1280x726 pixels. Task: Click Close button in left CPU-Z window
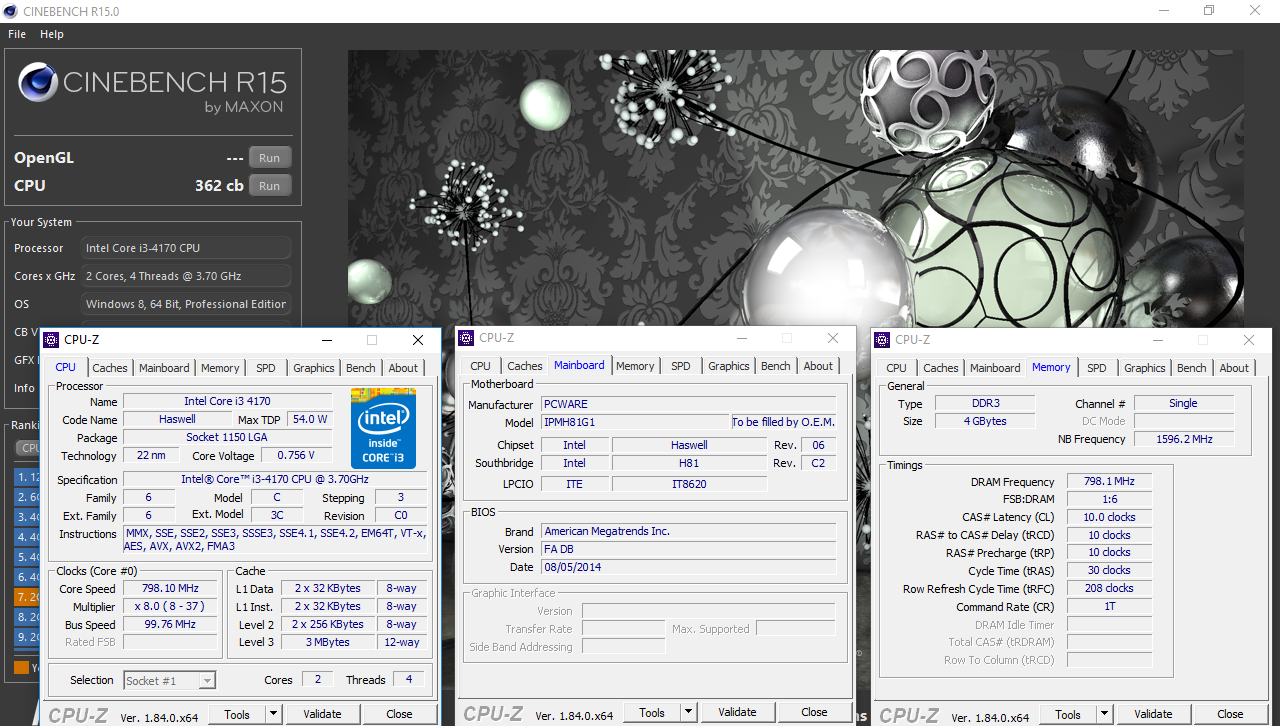(399, 714)
